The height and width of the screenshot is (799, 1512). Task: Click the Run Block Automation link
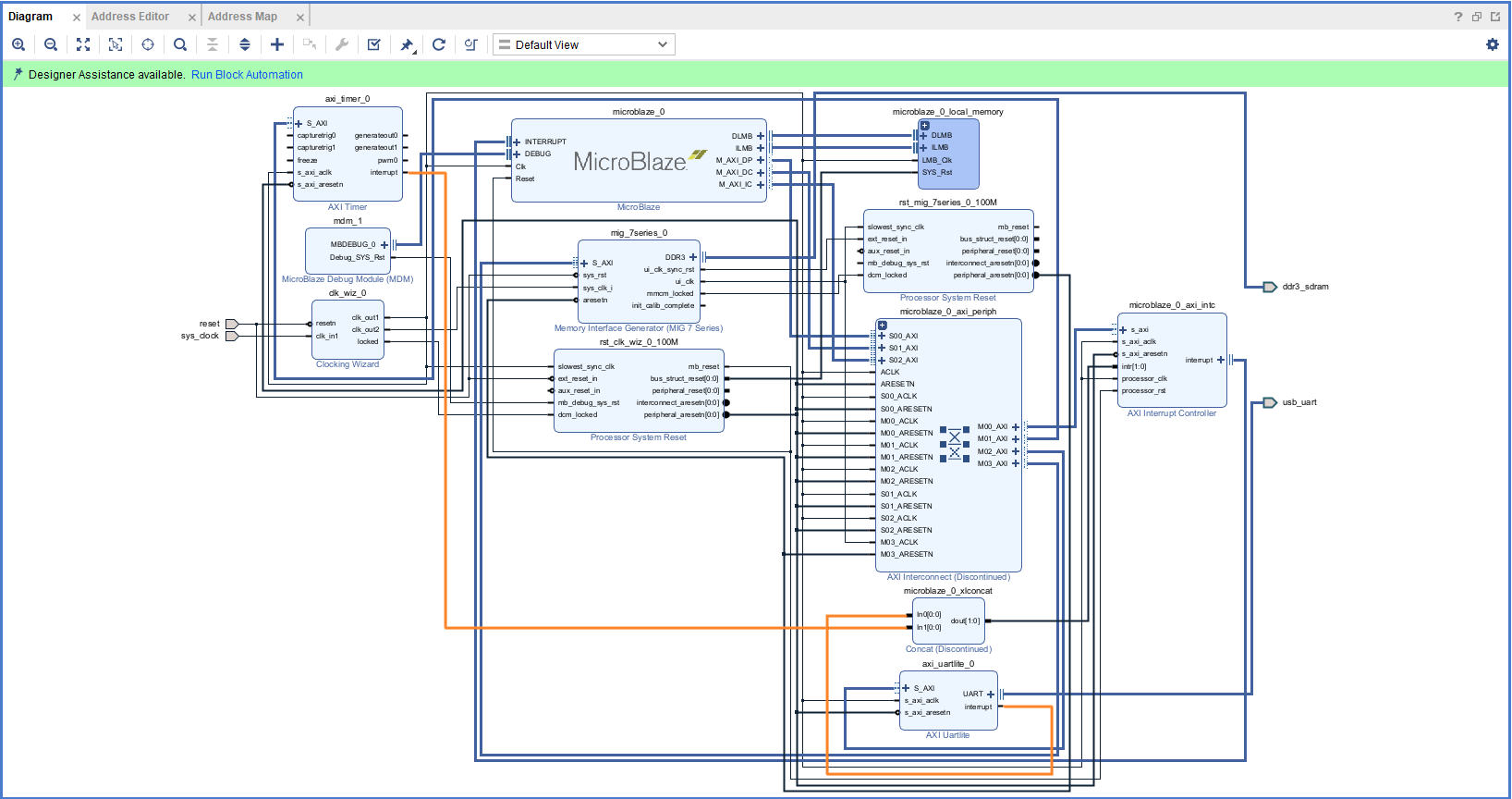(x=247, y=75)
